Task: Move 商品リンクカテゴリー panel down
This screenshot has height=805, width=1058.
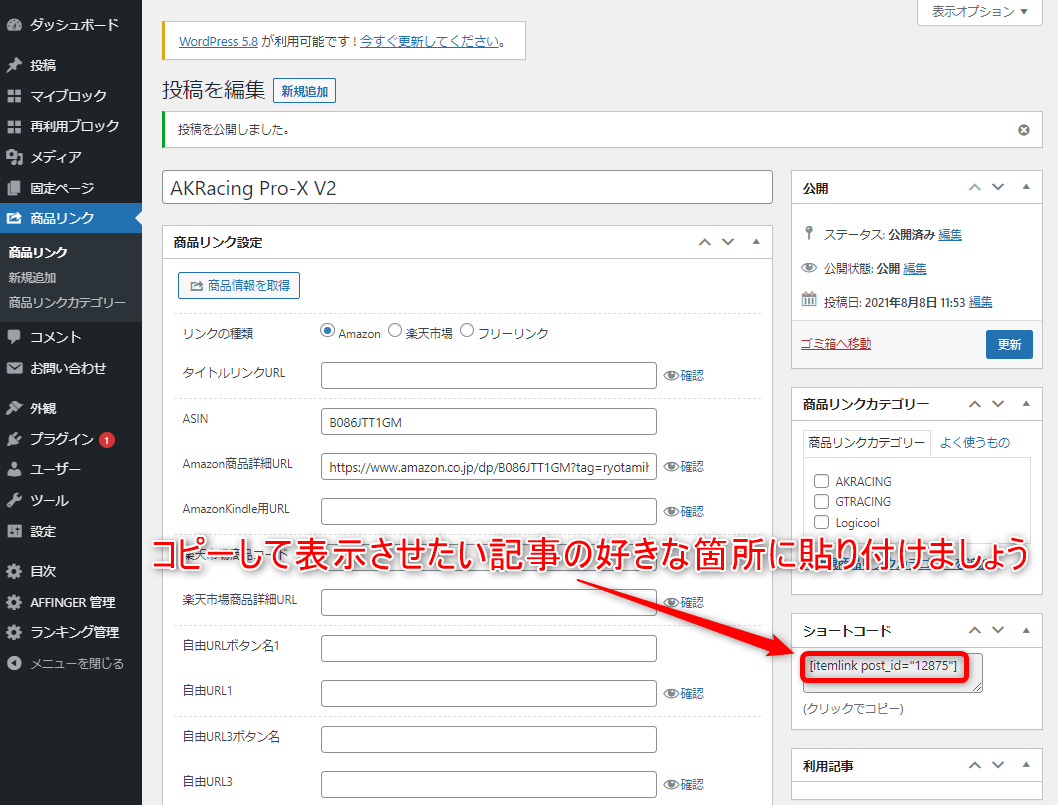Action: tap(998, 404)
